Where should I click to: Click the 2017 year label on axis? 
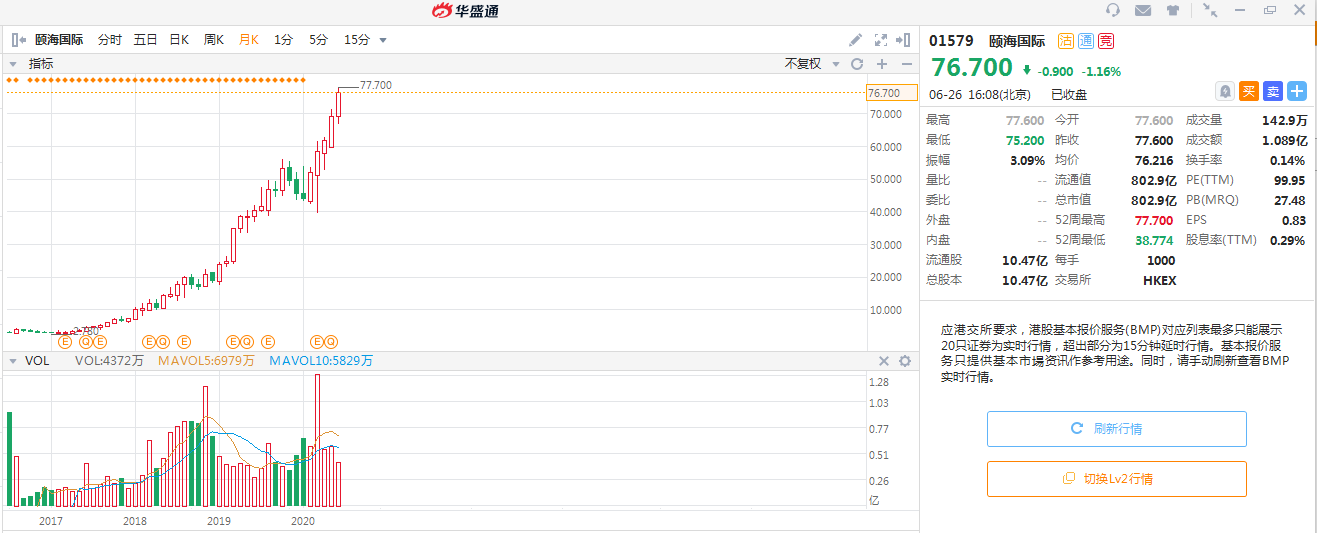[x=50, y=521]
